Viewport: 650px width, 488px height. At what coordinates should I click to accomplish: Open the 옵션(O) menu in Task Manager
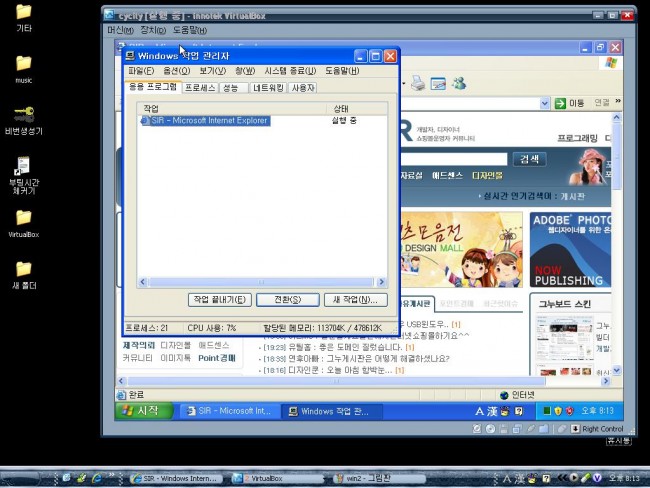[x=177, y=71]
